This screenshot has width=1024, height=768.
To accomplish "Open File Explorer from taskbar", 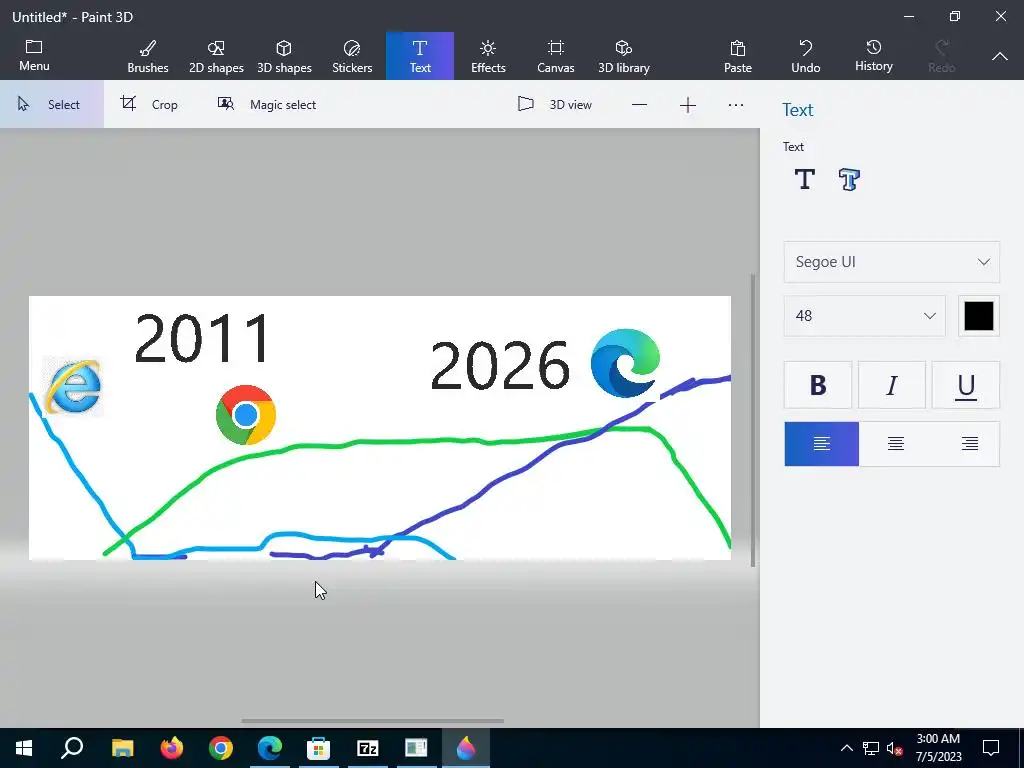I will point(122,748).
